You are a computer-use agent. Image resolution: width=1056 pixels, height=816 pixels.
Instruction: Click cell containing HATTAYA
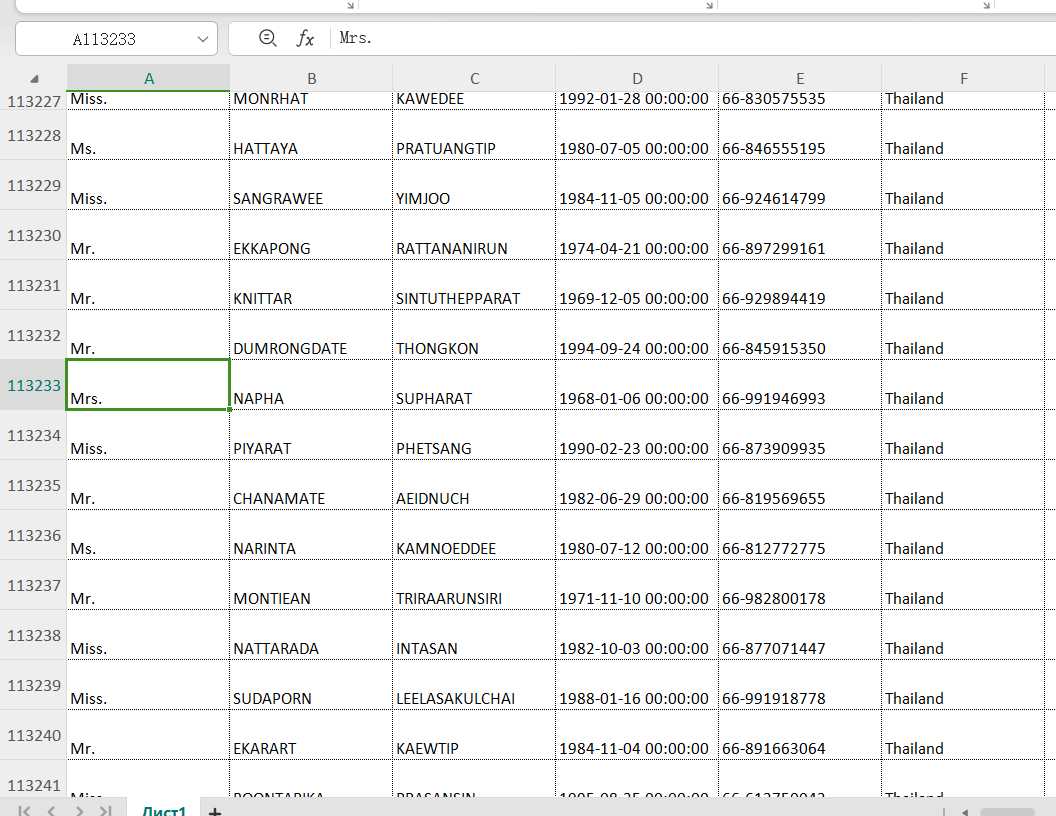(x=311, y=135)
